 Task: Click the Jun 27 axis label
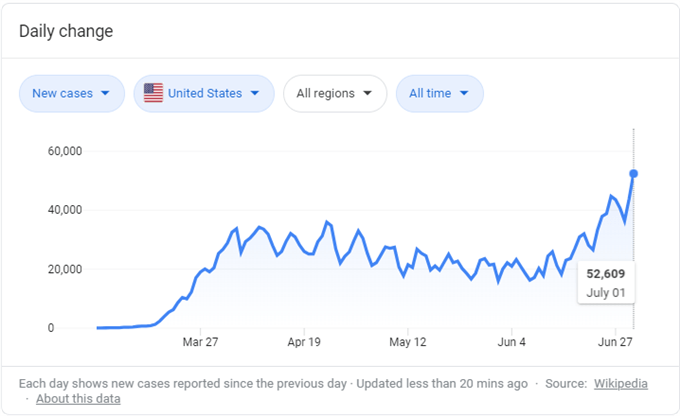point(615,342)
